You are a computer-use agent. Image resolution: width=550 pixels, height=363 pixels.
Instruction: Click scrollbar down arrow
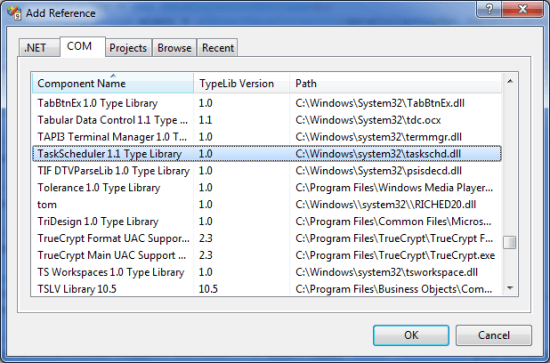point(510,288)
